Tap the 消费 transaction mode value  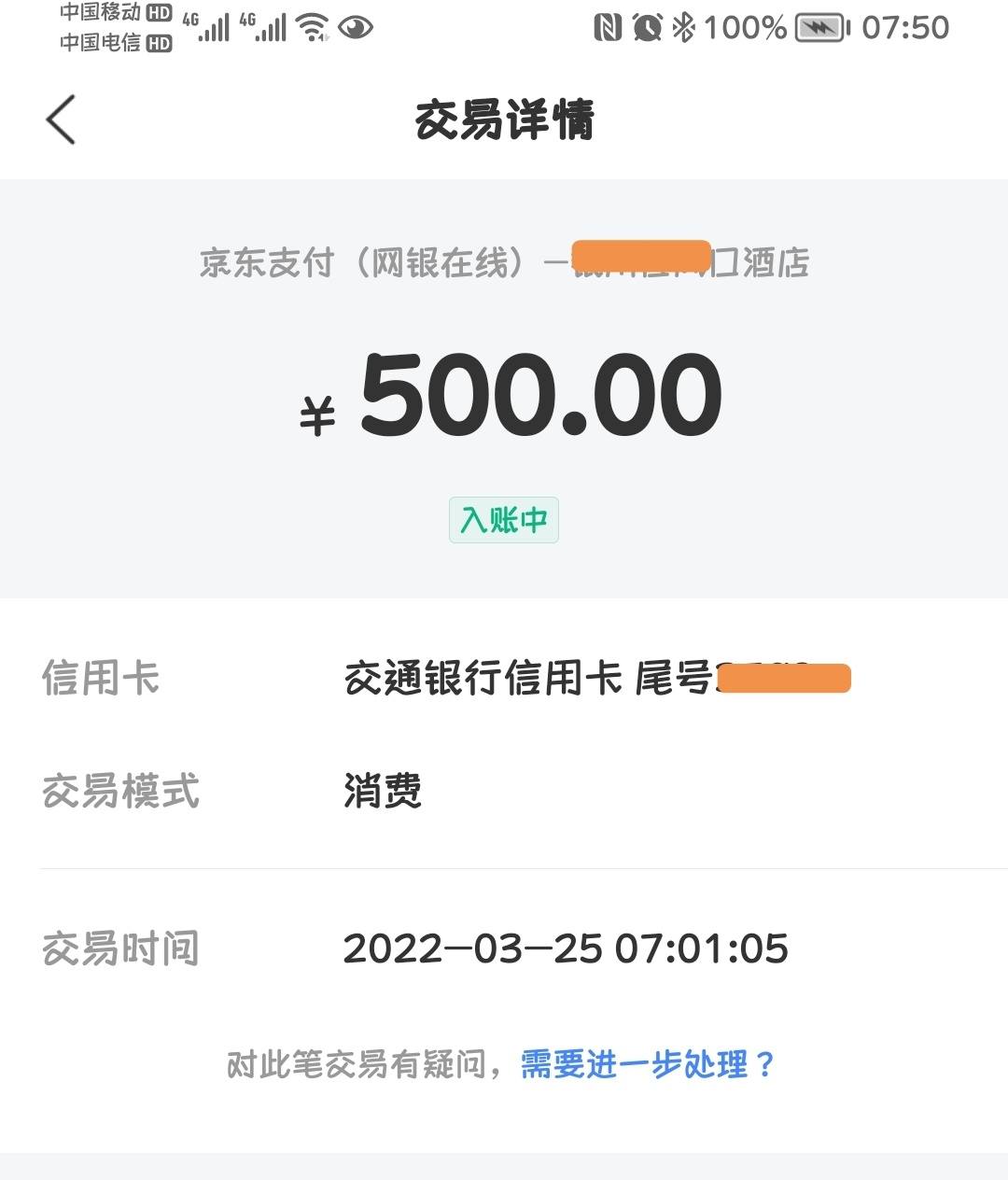tap(383, 791)
